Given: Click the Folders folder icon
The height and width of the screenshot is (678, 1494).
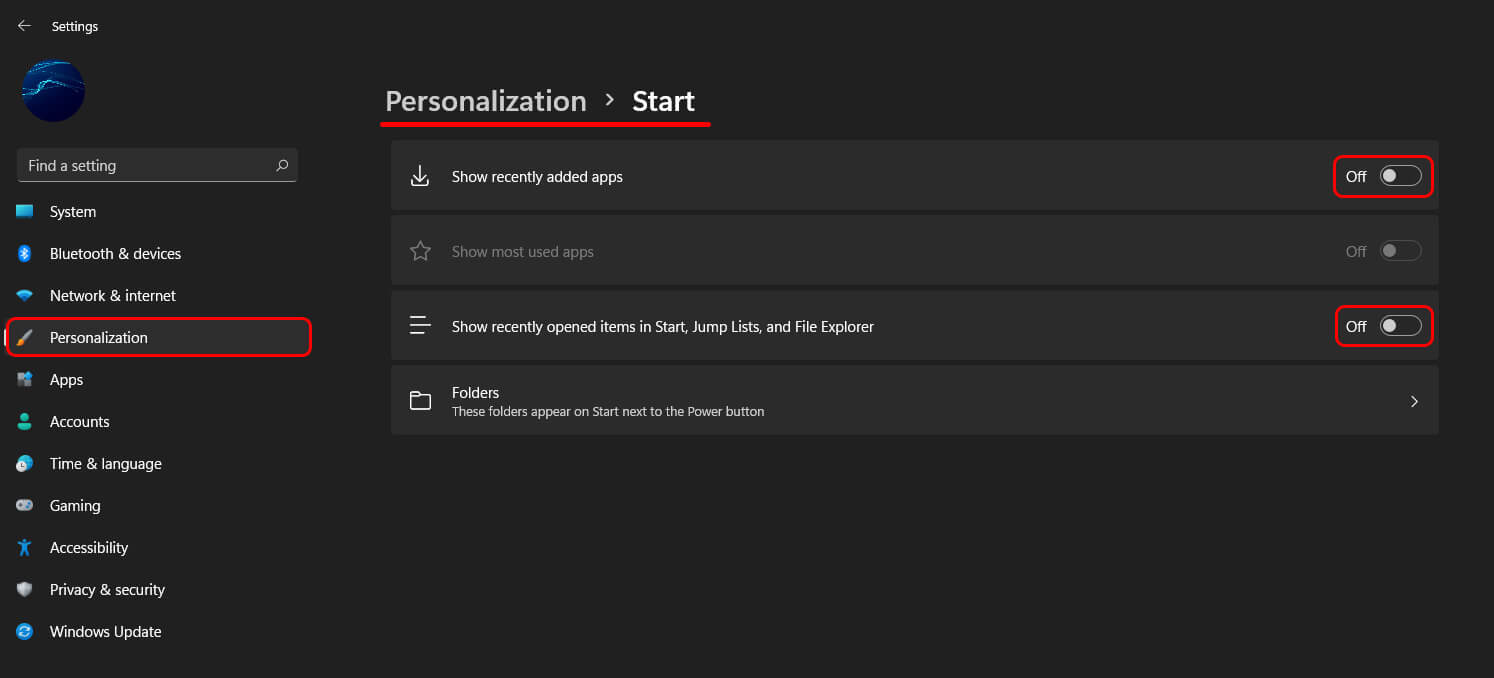Looking at the screenshot, I should click(x=420, y=401).
